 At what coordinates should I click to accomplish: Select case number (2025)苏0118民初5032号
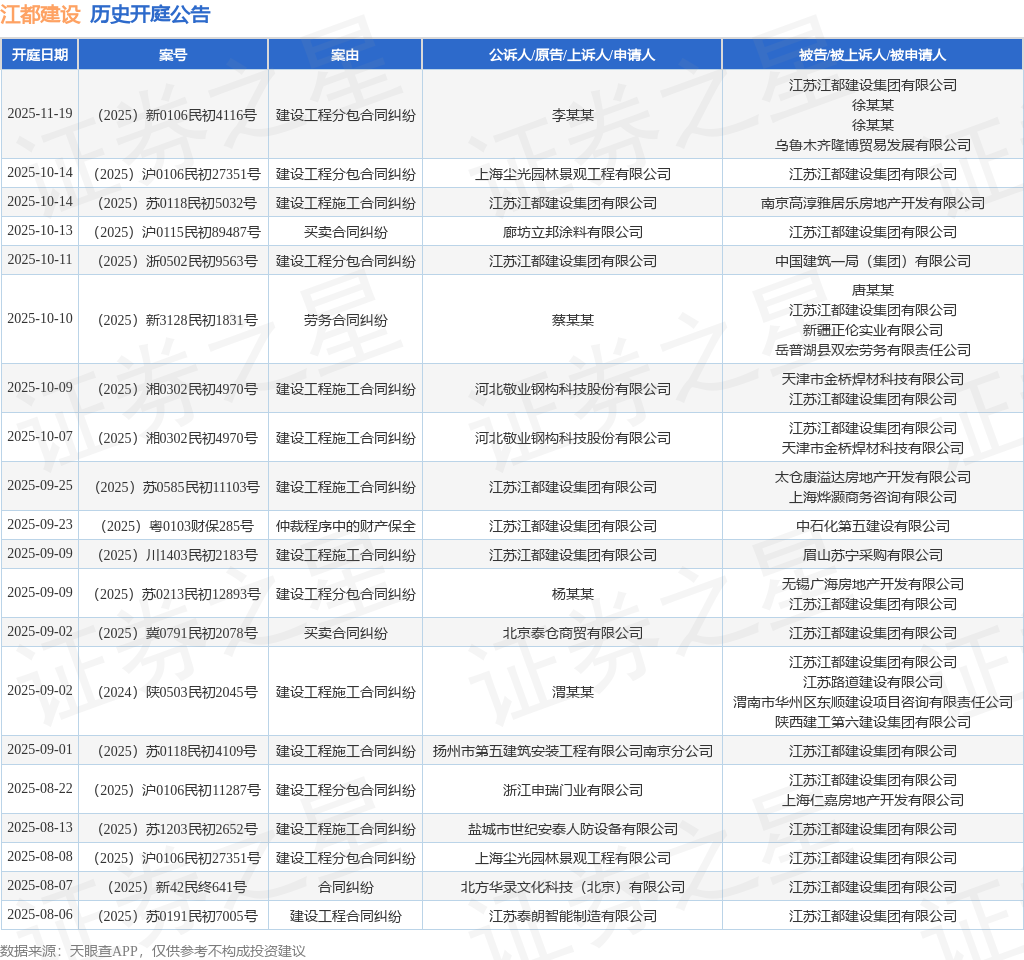177,203
